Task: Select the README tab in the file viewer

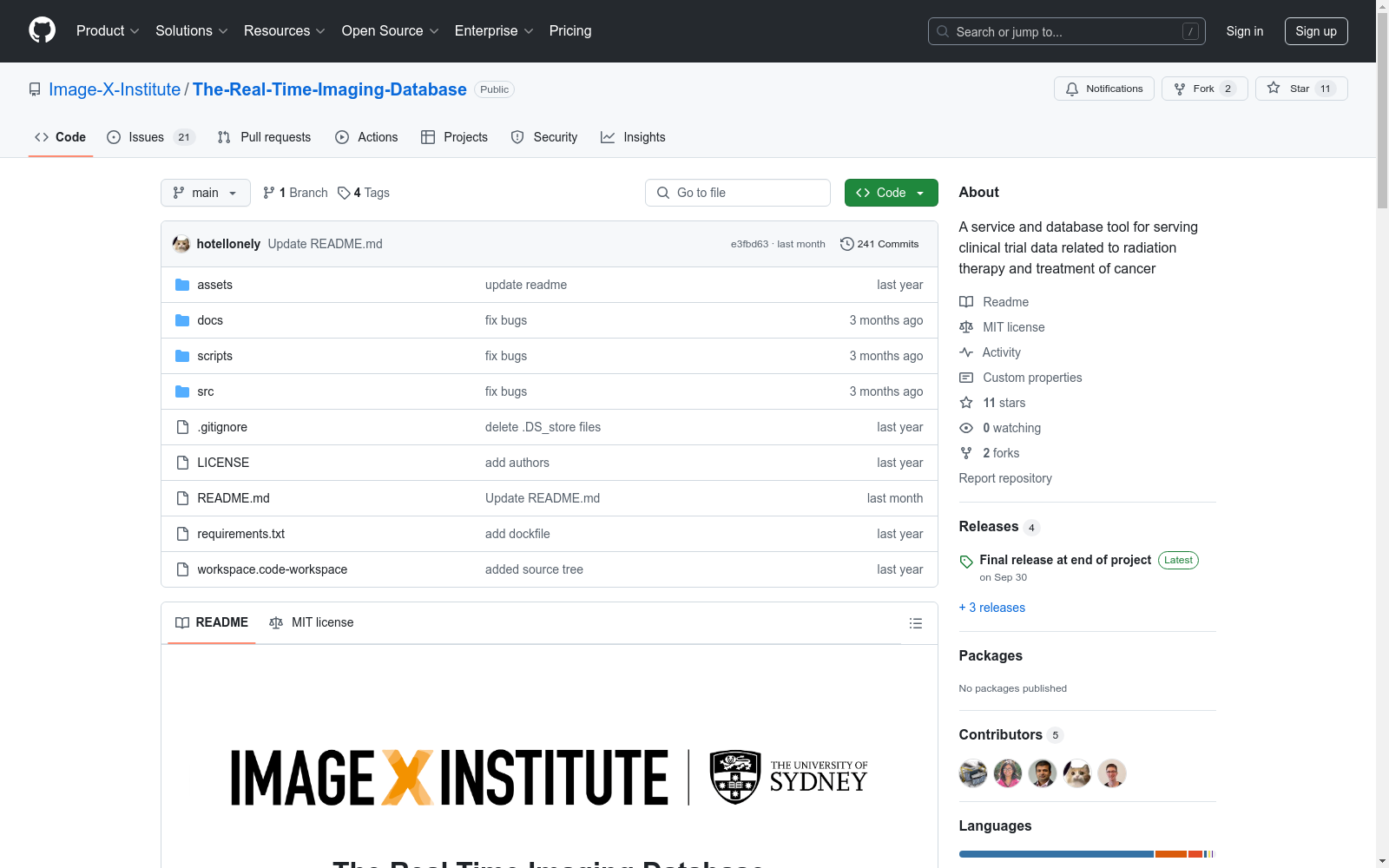Action: (212, 622)
